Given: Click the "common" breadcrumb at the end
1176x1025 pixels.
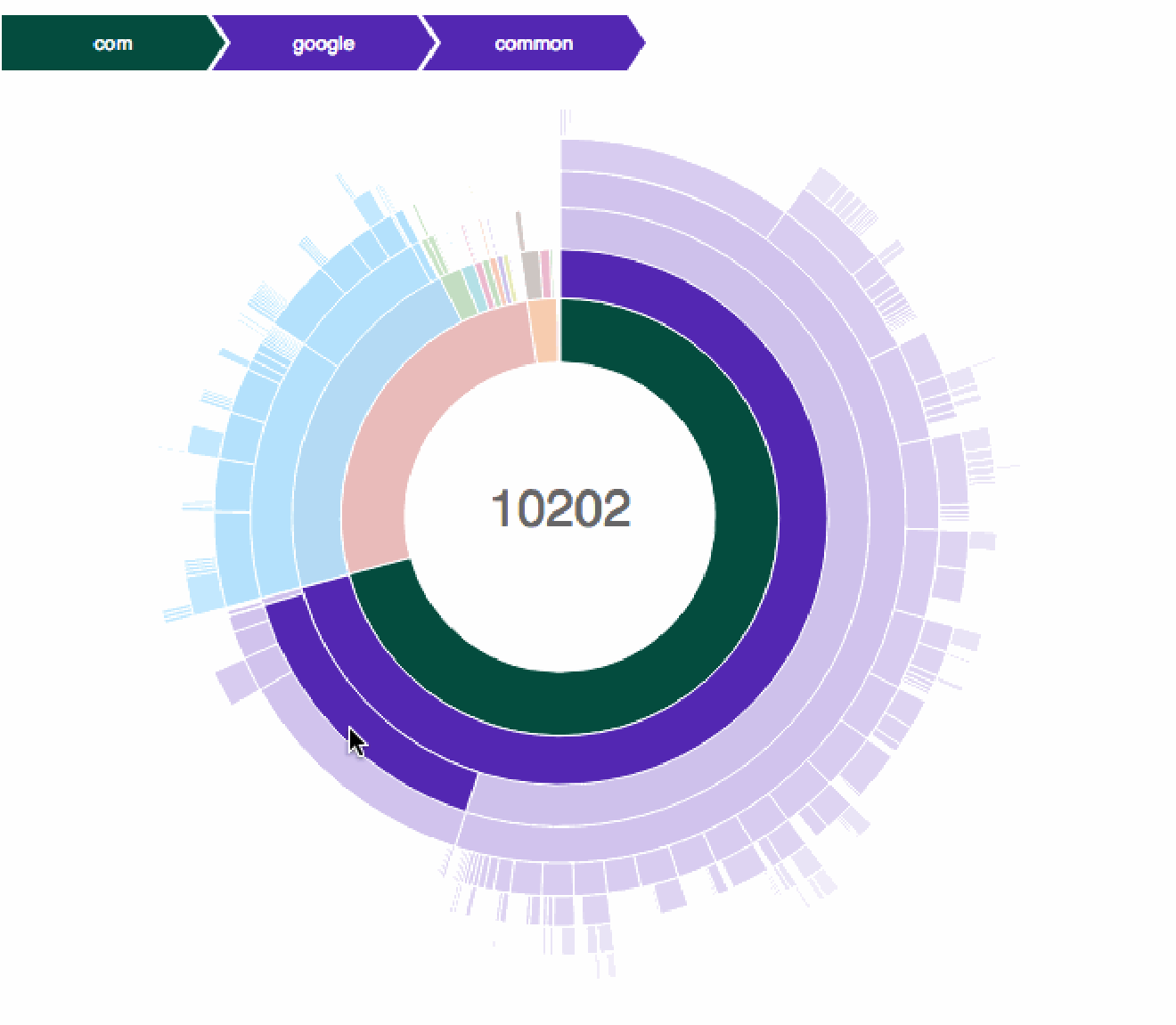Looking at the screenshot, I should tap(533, 44).
